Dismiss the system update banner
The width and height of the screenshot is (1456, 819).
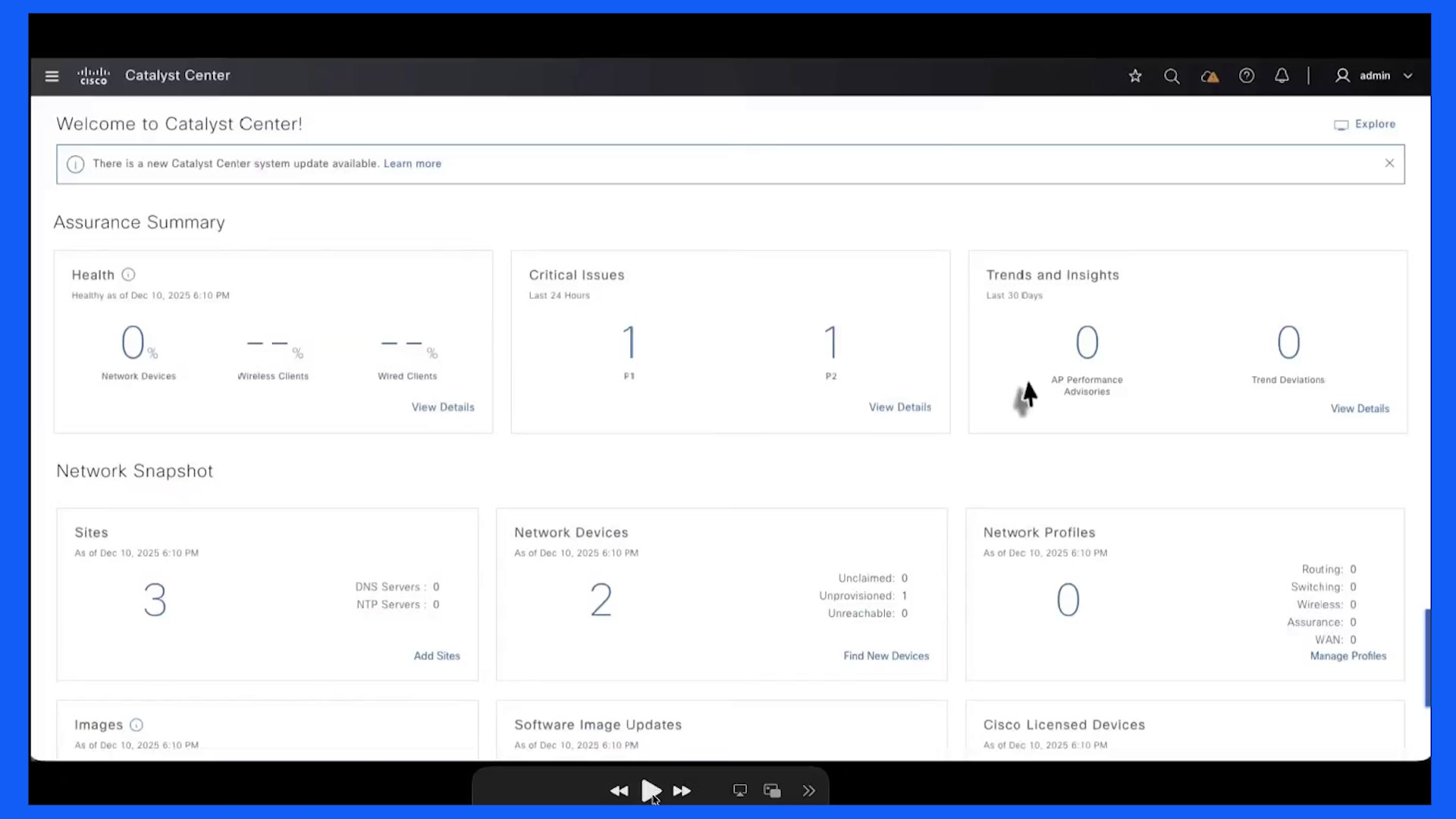click(x=1389, y=163)
